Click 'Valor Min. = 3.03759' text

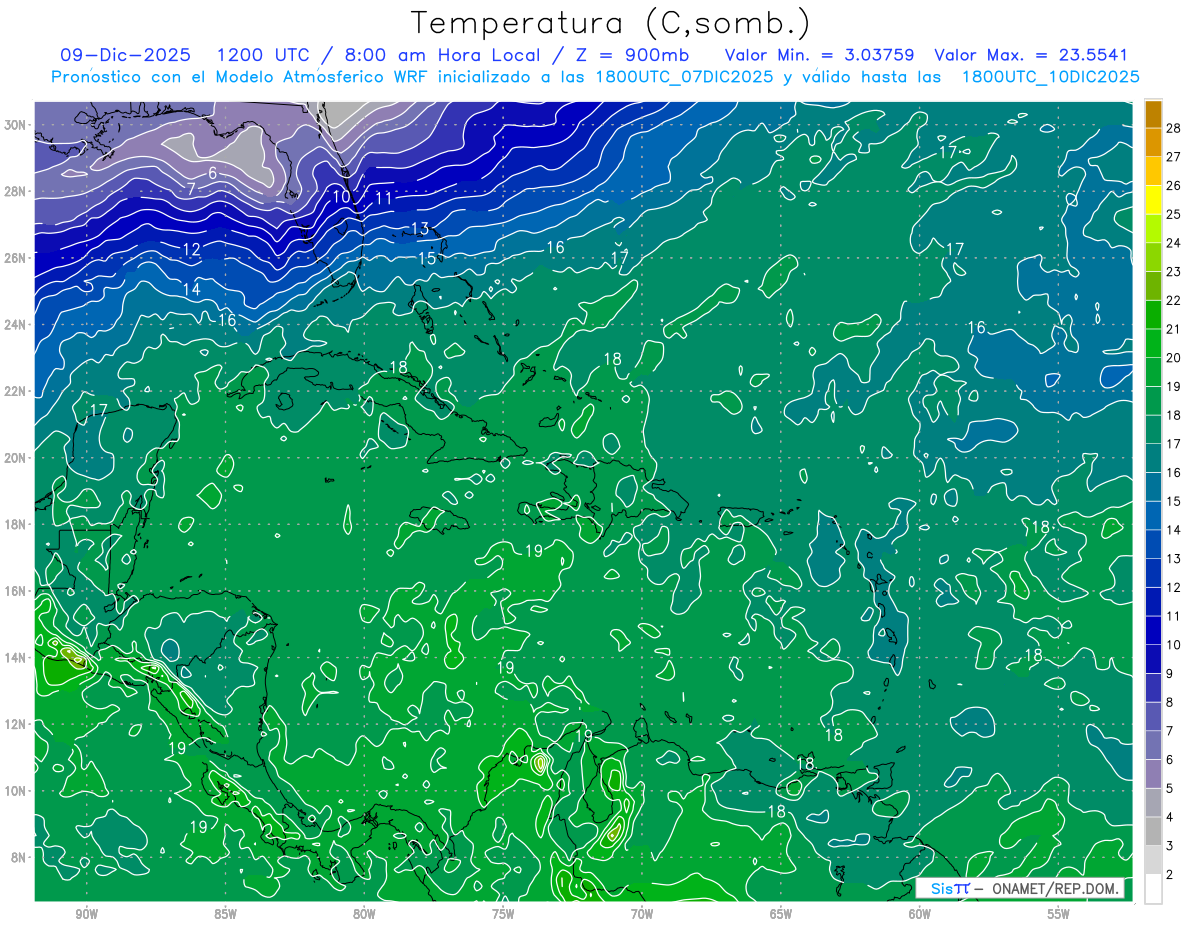[x=818, y=56]
